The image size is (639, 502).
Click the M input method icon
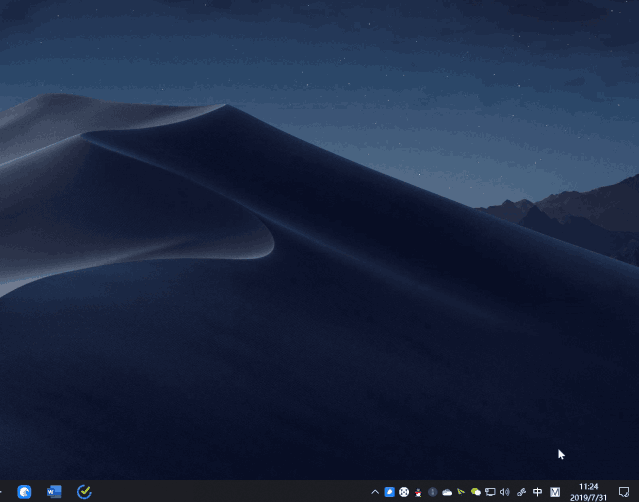pos(555,492)
